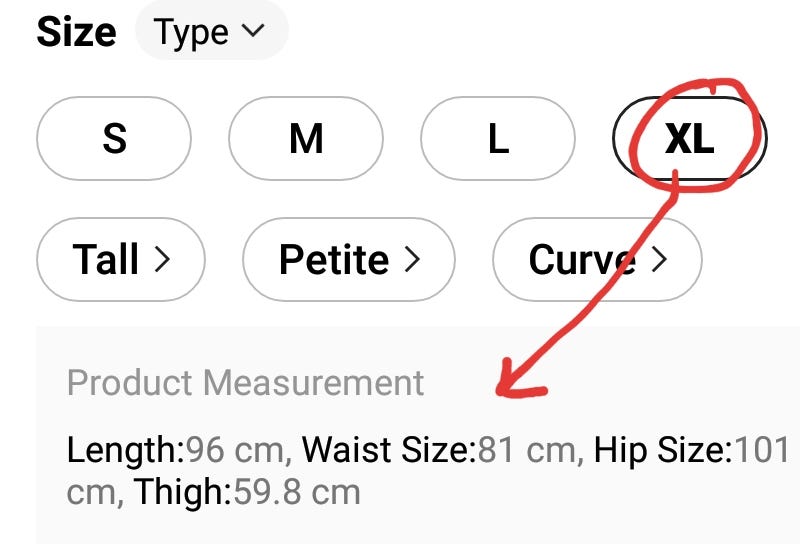800x550 pixels.
Task: Choose the M size option
Action: tap(306, 139)
